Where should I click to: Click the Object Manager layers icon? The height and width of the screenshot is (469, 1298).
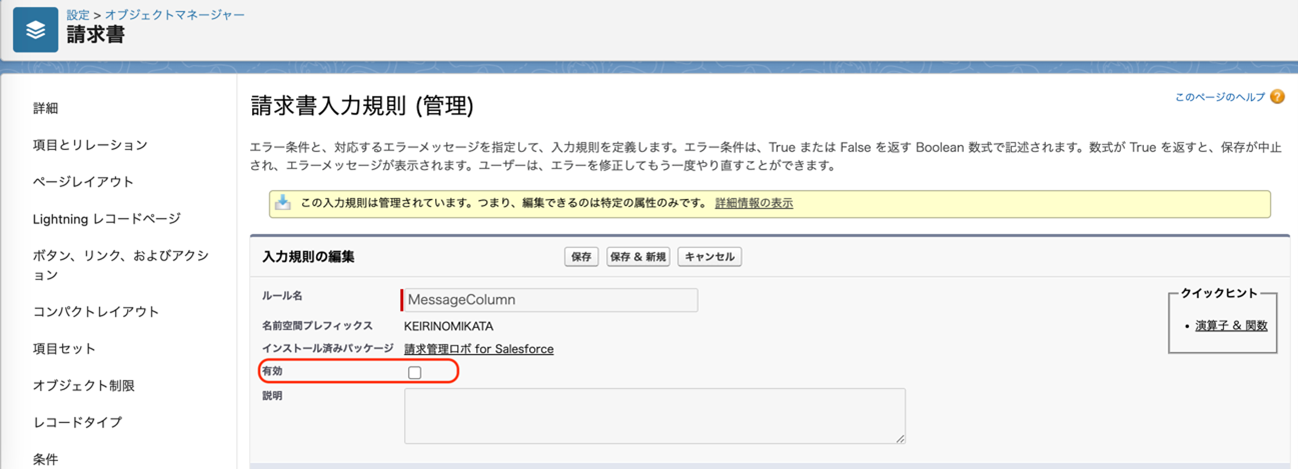tap(36, 30)
